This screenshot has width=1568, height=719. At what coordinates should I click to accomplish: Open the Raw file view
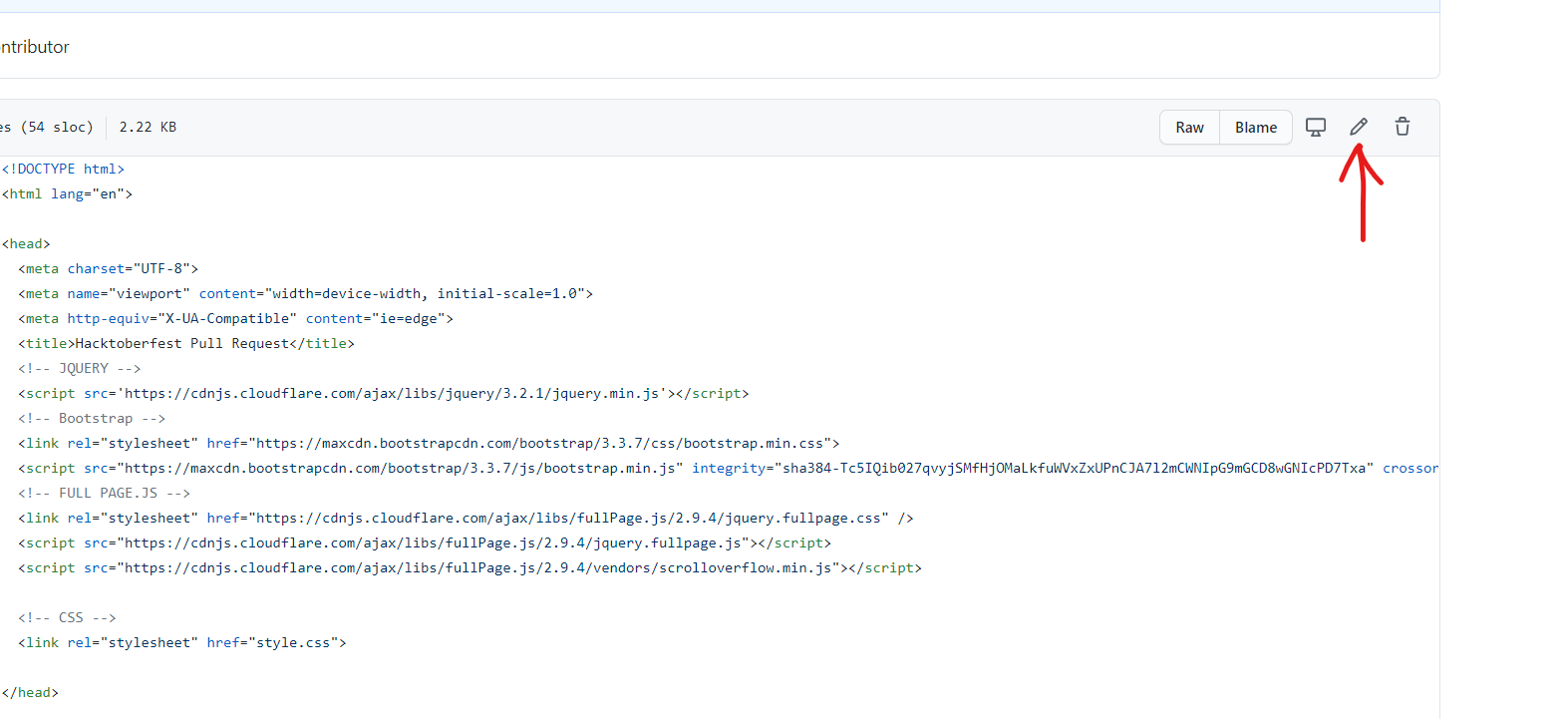(1189, 128)
